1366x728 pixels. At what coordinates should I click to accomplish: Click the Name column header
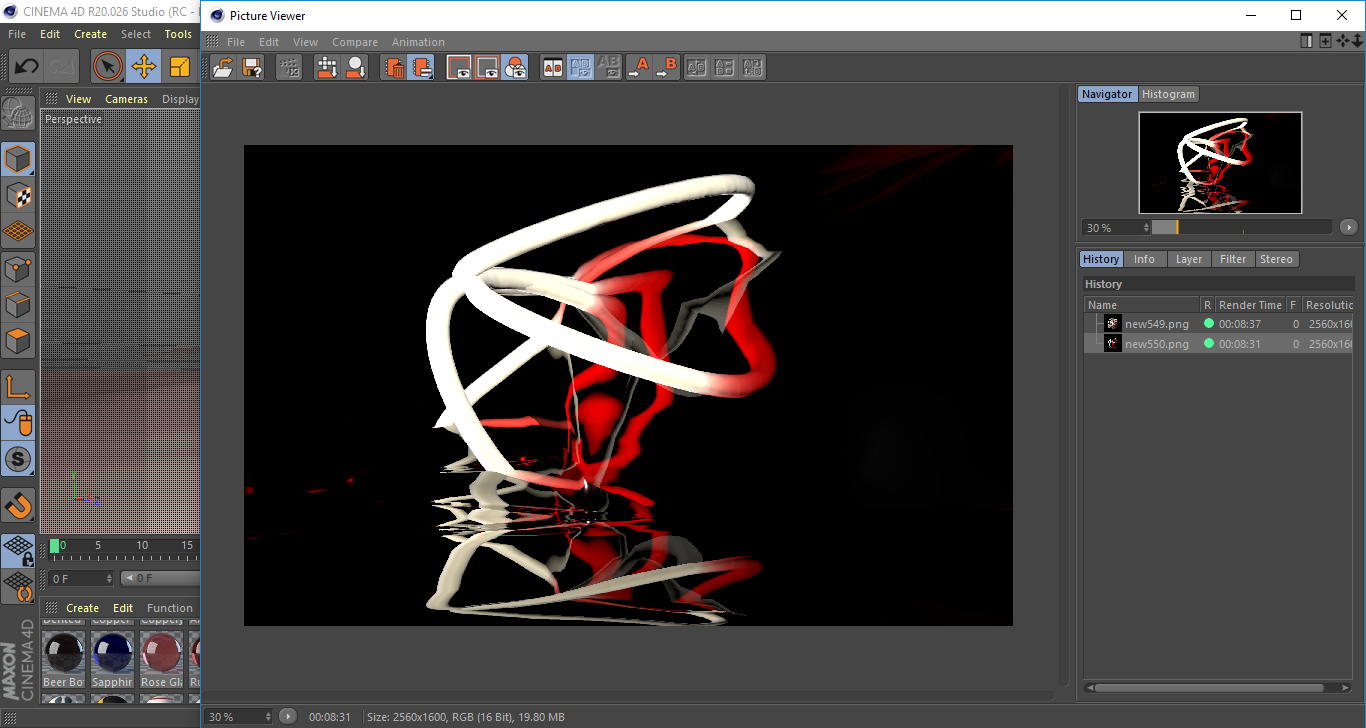point(1142,305)
